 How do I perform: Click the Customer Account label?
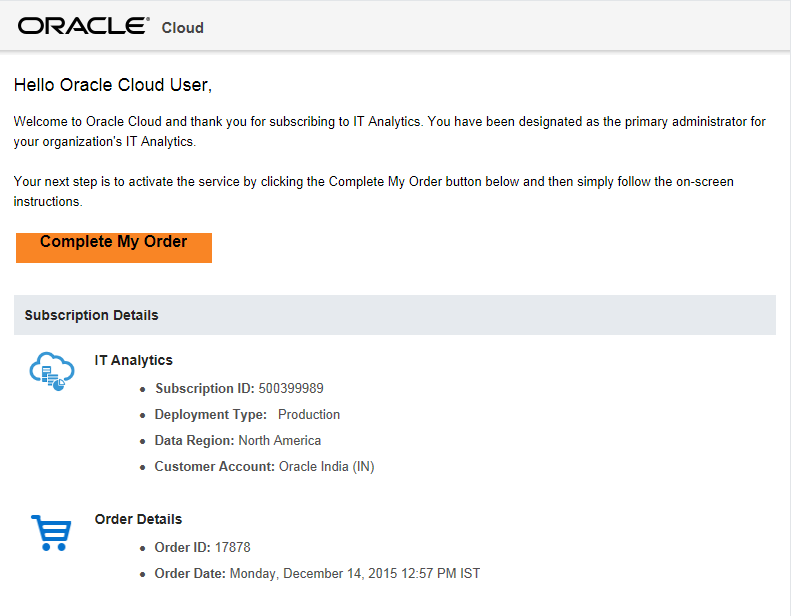coord(214,466)
